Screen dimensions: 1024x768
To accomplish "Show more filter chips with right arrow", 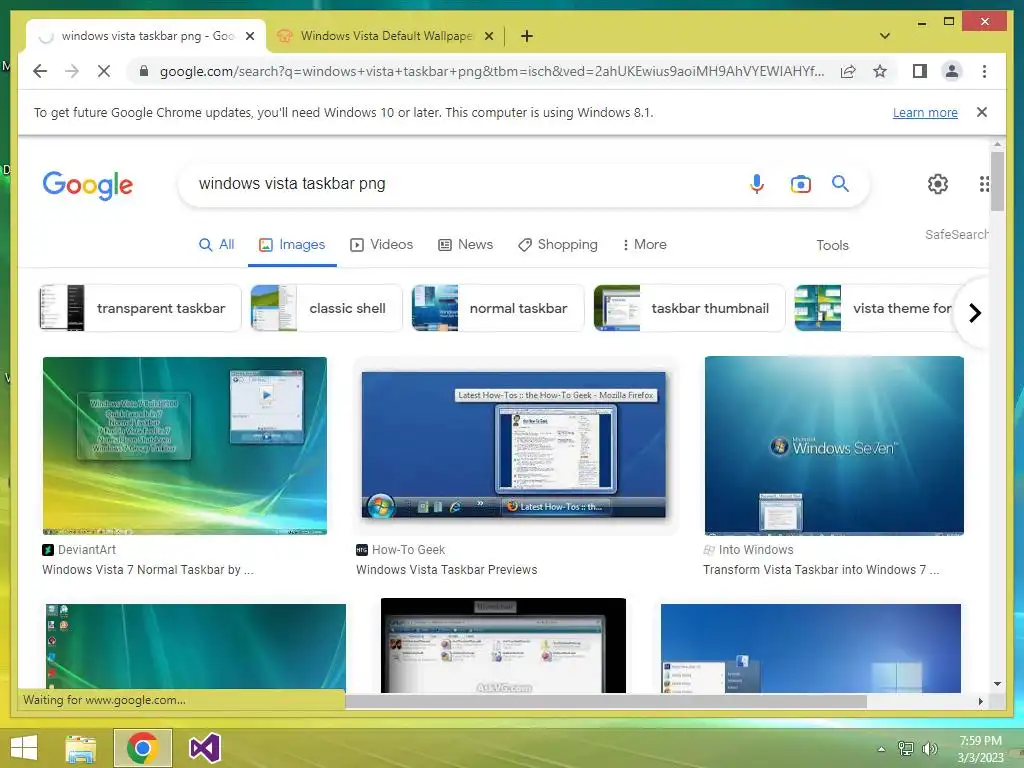I will click(974, 313).
